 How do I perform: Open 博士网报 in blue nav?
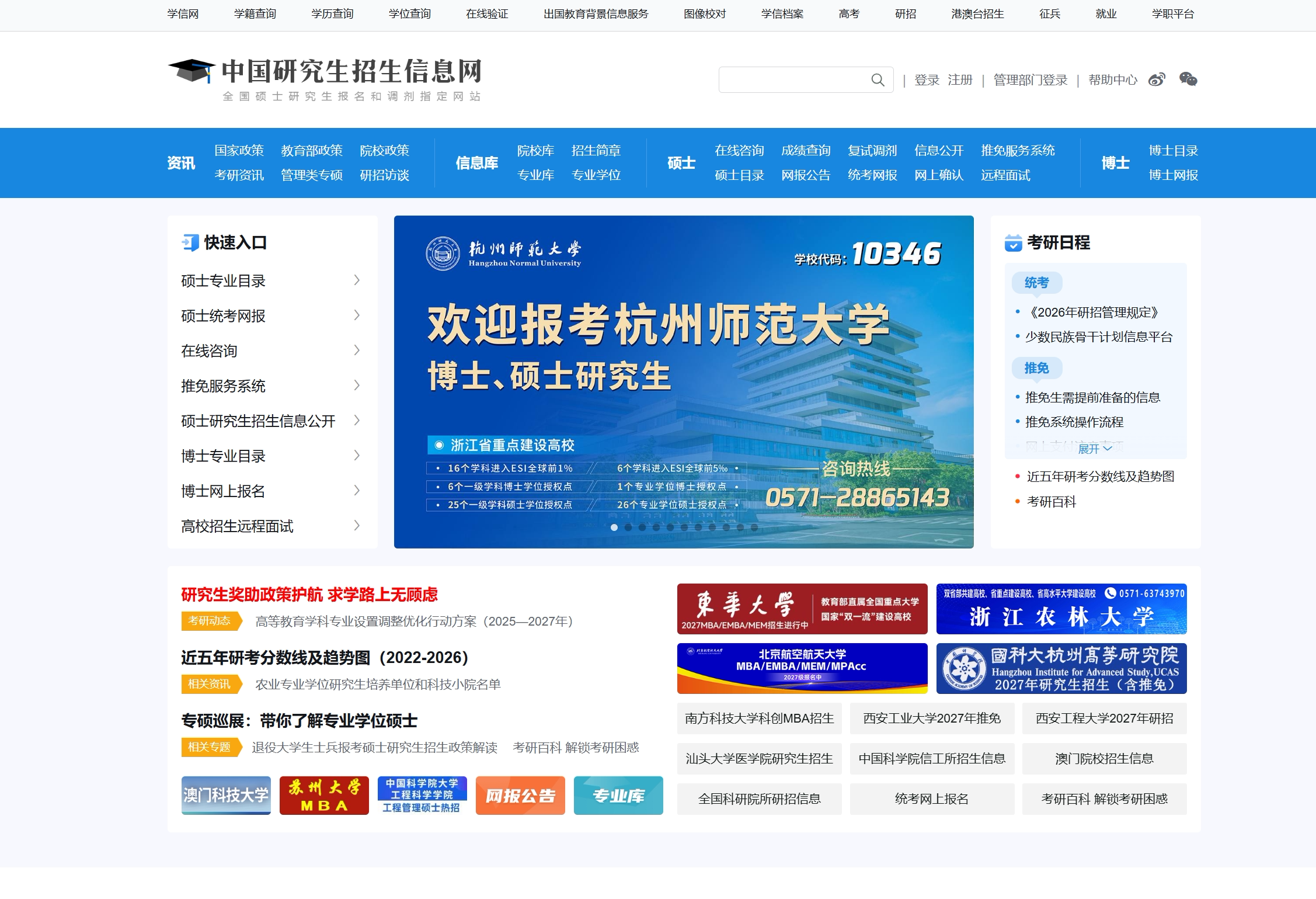click(x=1173, y=175)
